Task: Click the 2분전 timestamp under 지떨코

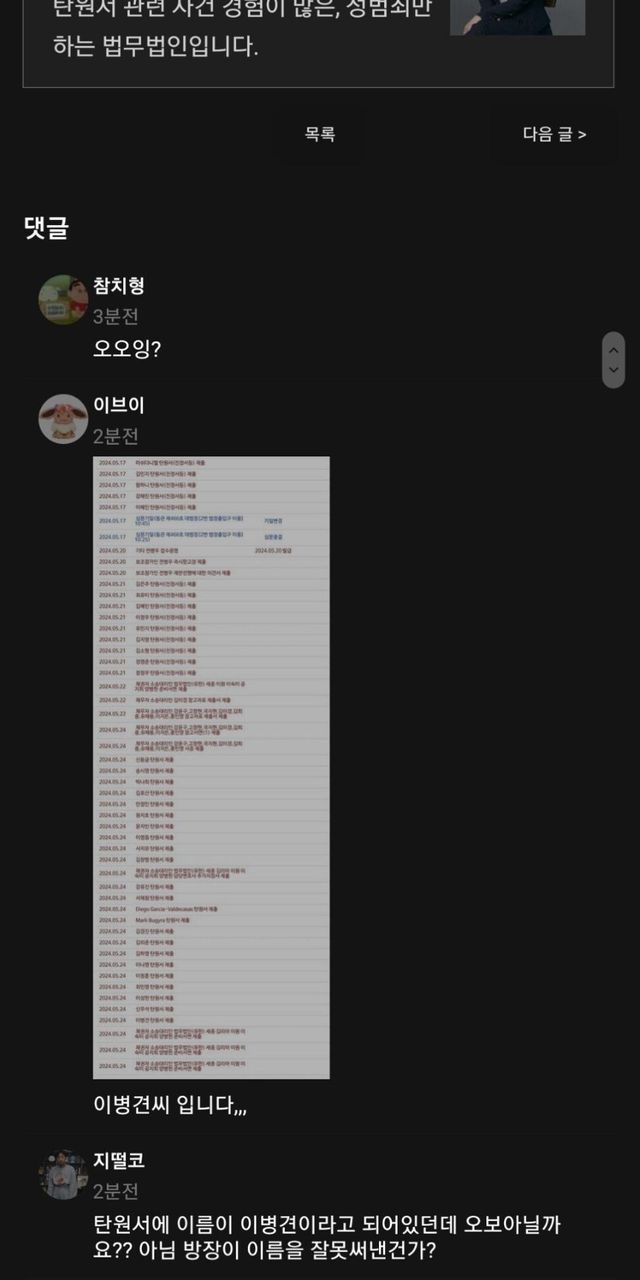Action: (116, 1192)
